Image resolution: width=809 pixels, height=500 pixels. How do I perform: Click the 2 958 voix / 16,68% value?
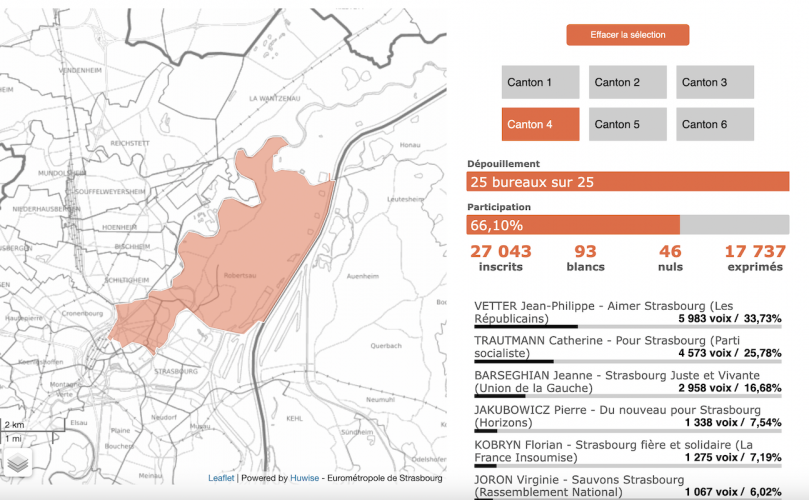pos(730,388)
